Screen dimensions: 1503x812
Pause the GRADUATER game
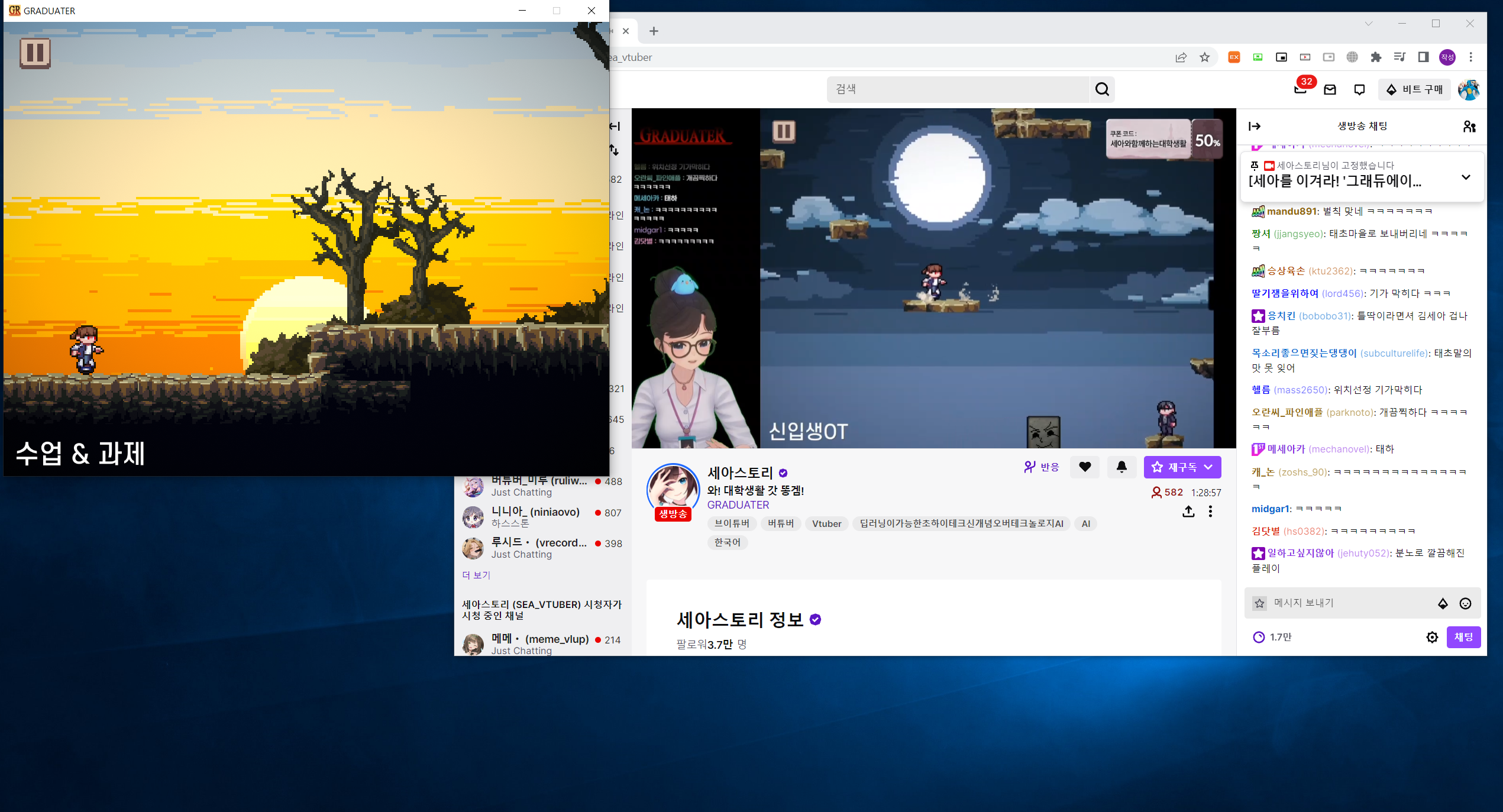[35, 53]
